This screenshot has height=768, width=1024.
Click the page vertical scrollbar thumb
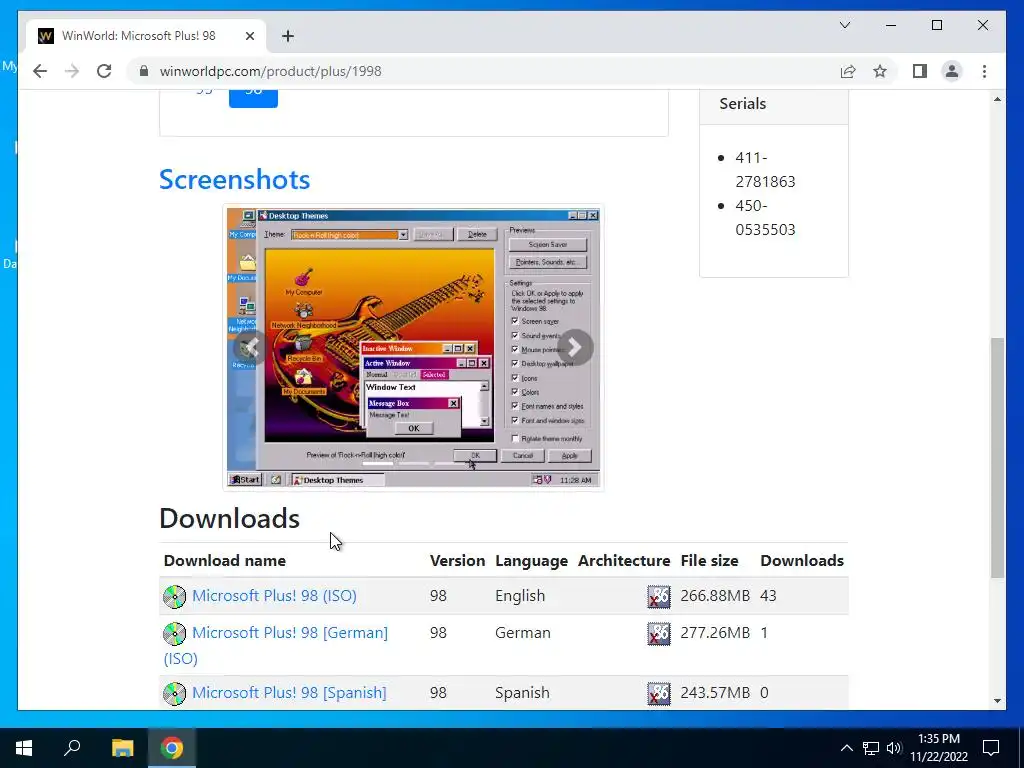997,457
